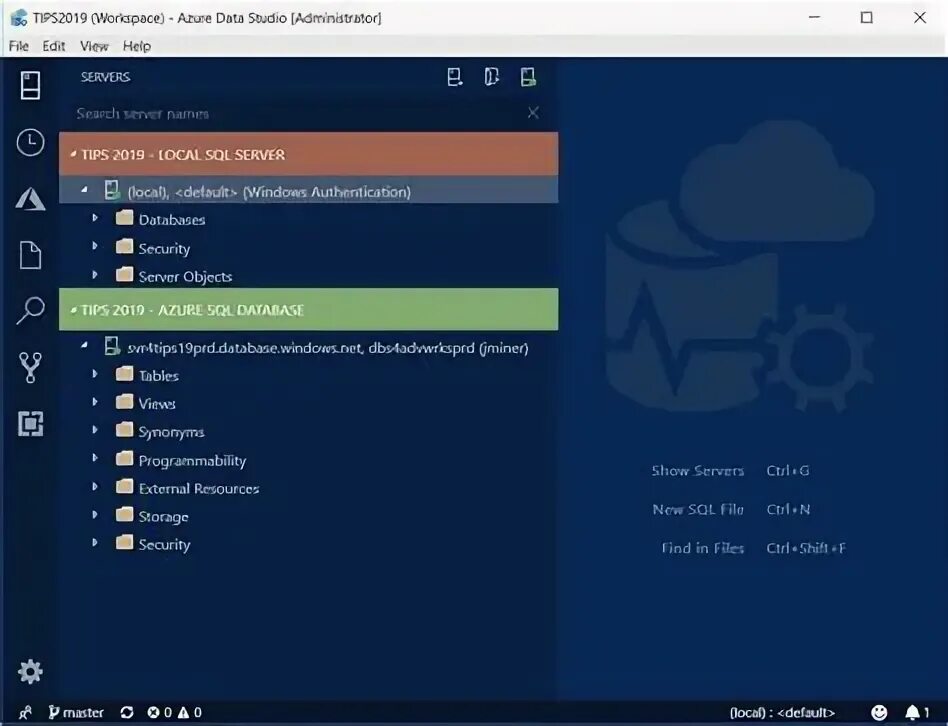Screen dimensions: 948x726
Task: Click the Show Servers shortcut hint
Action: 730,470
